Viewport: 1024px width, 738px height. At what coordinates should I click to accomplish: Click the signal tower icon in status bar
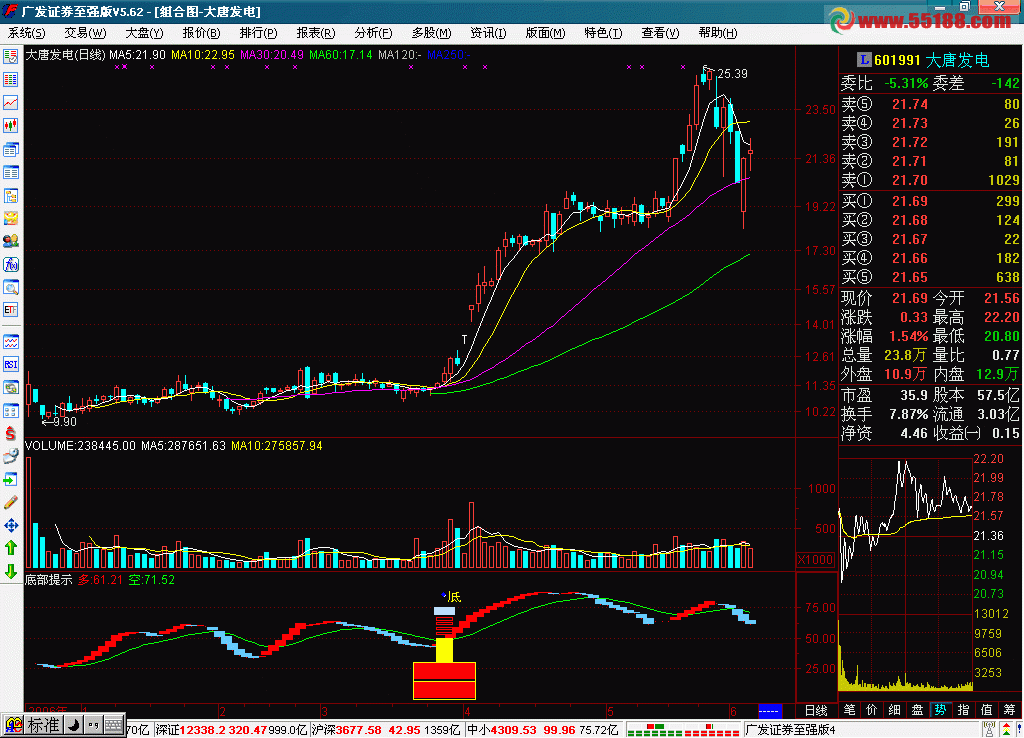pyautogui.click(x=990, y=730)
